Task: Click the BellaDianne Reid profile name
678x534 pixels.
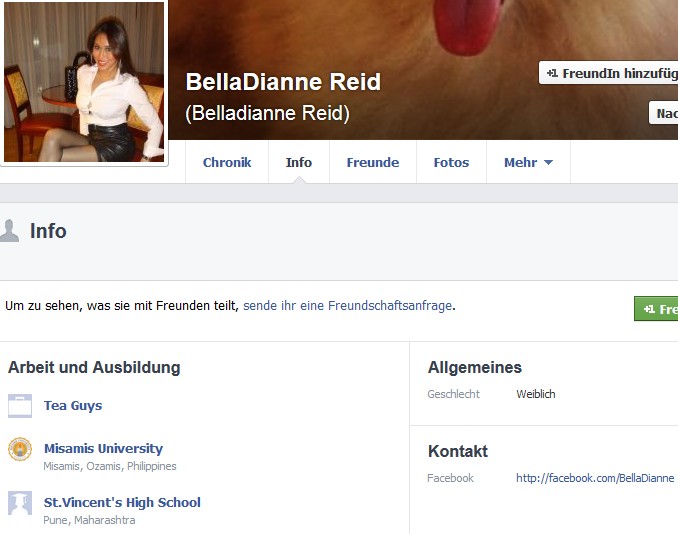Action: point(283,82)
